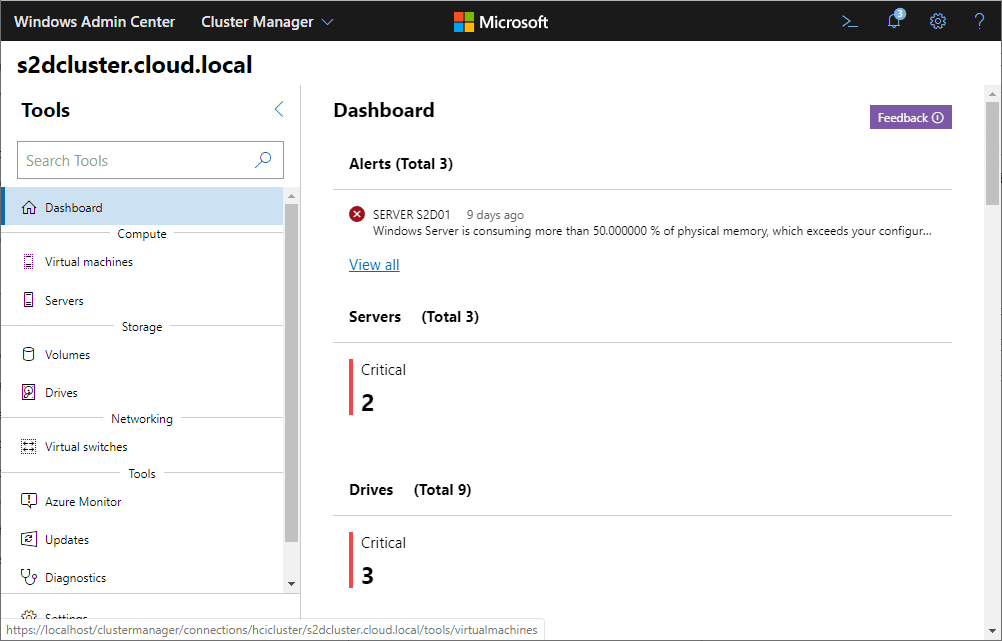Open the PowerShell console icon
Viewport: 1002px width, 641px height.
click(x=850, y=21)
